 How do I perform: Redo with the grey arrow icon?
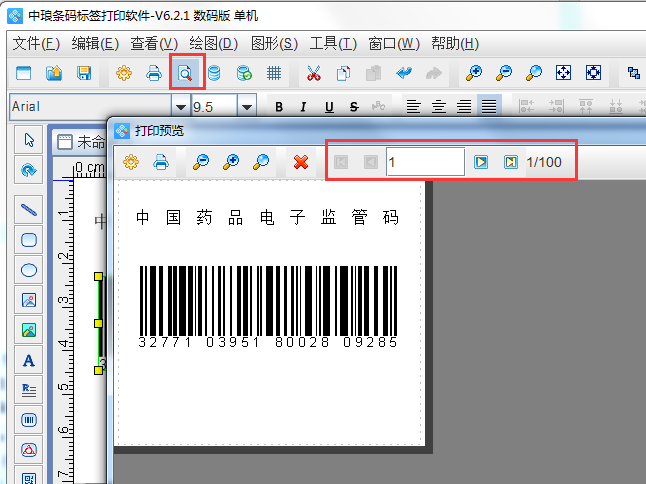pyautogui.click(x=433, y=73)
